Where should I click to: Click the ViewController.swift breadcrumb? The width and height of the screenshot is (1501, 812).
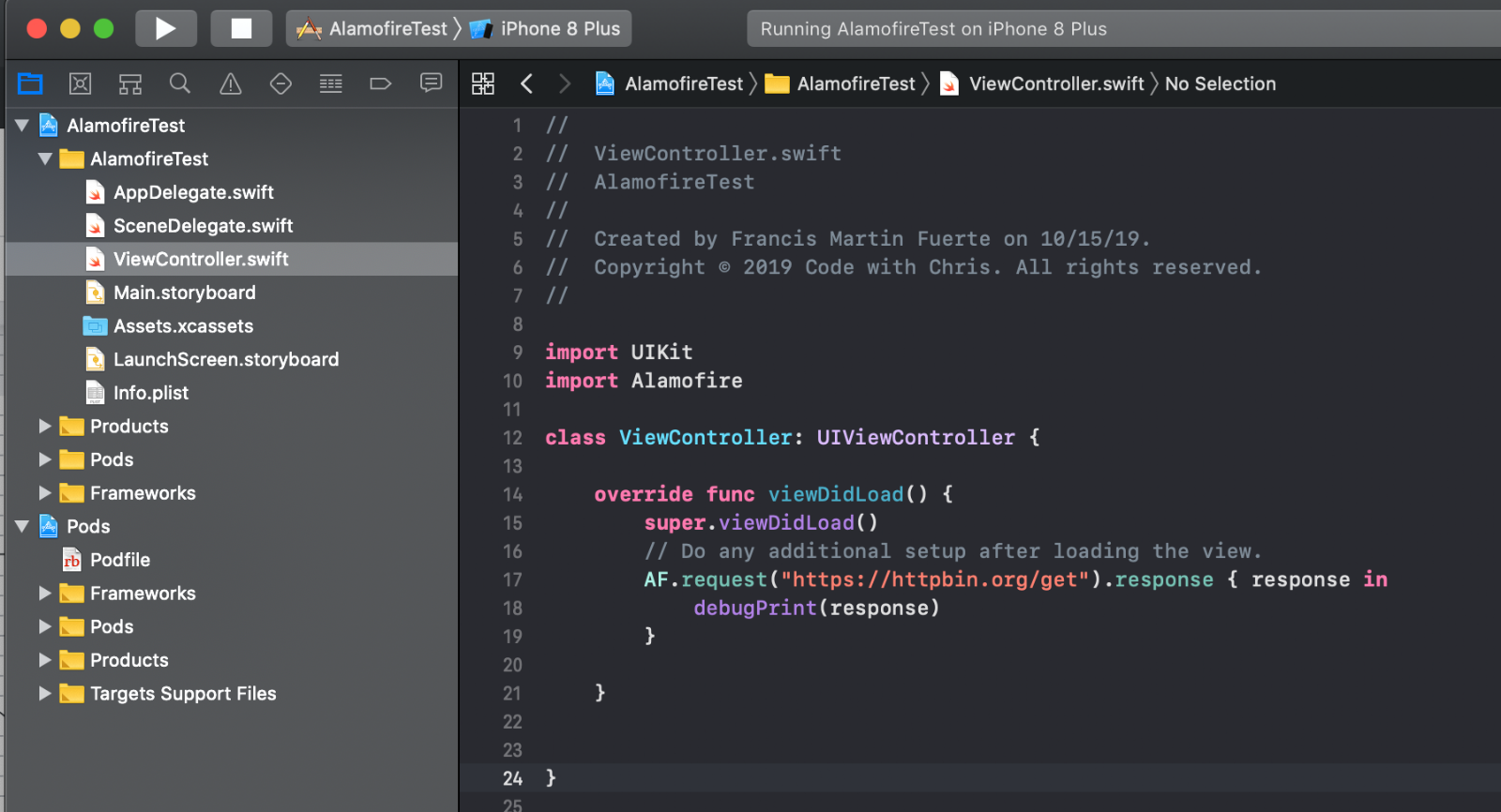pos(1042,83)
